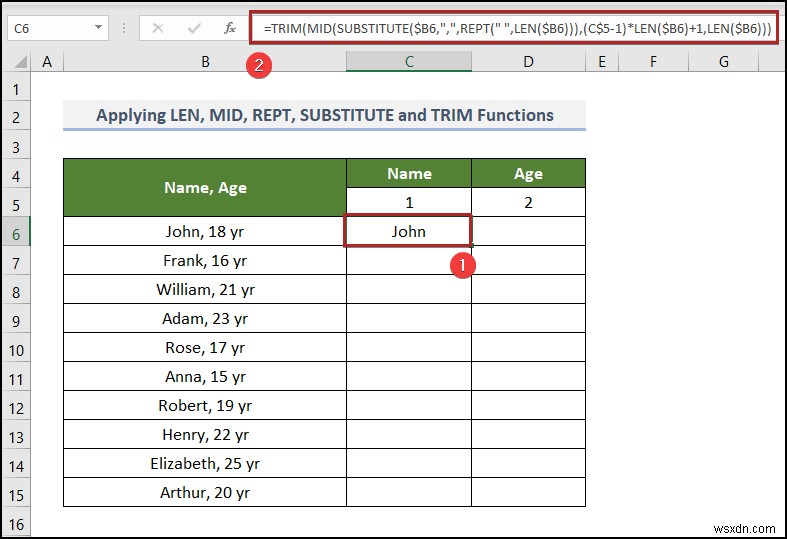Select row 3 header
787x539 pixels.
click(x=16, y=147)
